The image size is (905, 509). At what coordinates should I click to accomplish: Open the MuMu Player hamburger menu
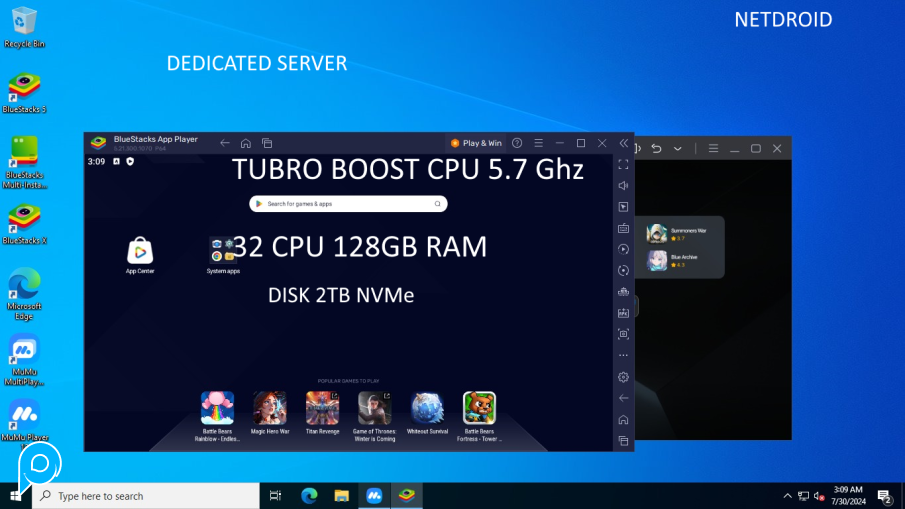click(x=713, y=148)
